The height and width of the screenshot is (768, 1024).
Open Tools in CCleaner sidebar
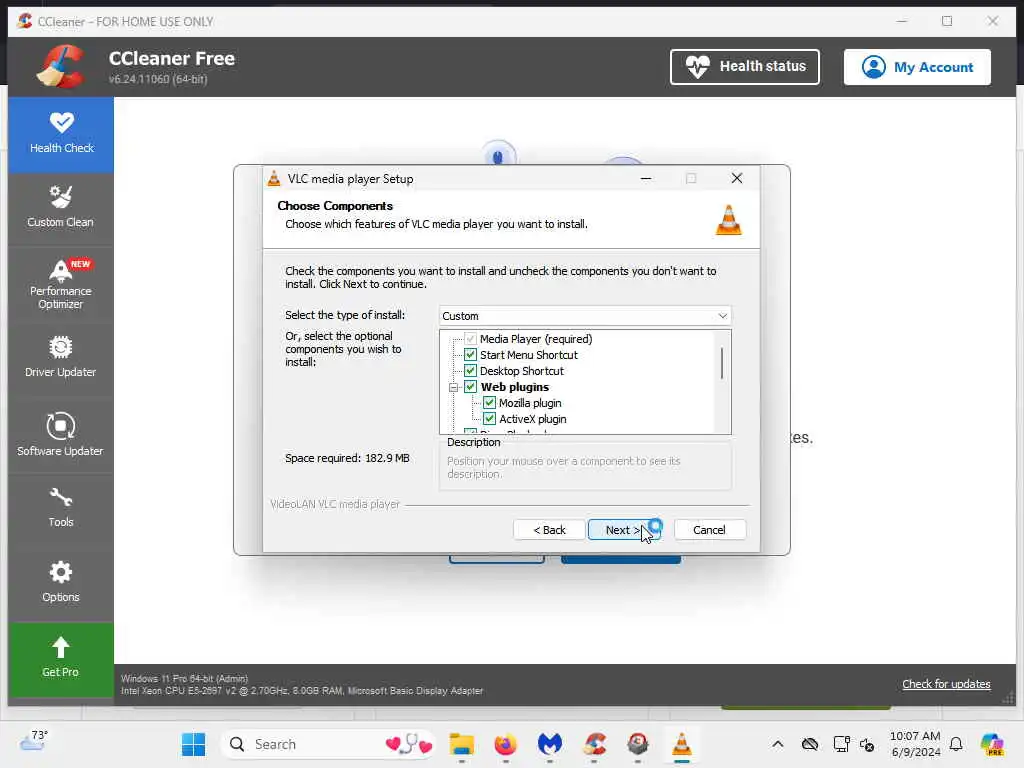coord(61,507)
